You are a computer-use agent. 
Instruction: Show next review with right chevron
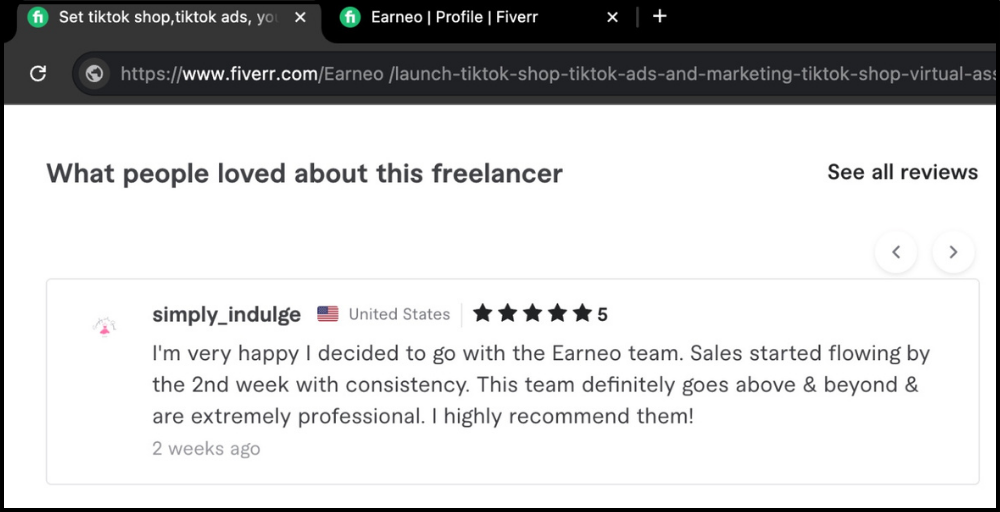click(953, 252)
